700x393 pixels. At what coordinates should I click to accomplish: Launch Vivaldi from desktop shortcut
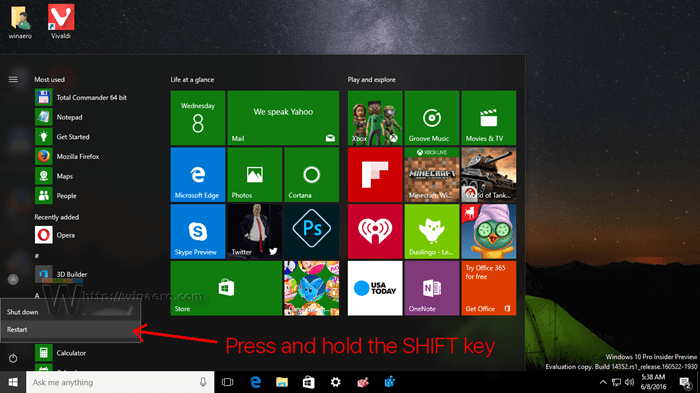[x=61, y=21]
